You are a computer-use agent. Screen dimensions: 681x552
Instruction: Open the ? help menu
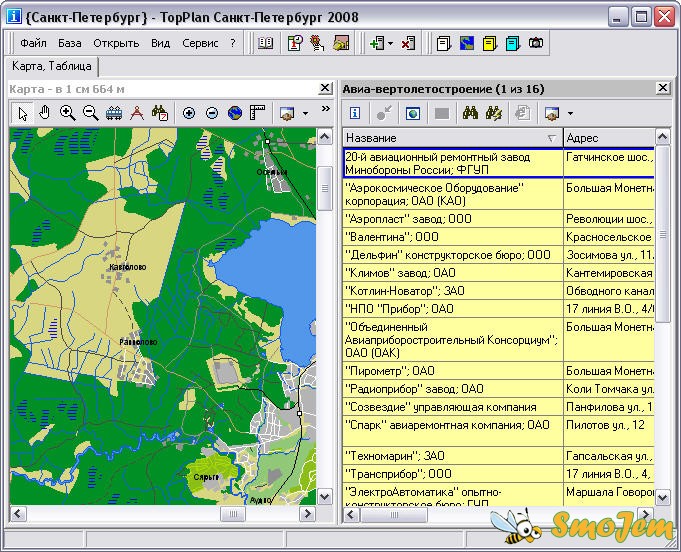click(x=233, y=43)
